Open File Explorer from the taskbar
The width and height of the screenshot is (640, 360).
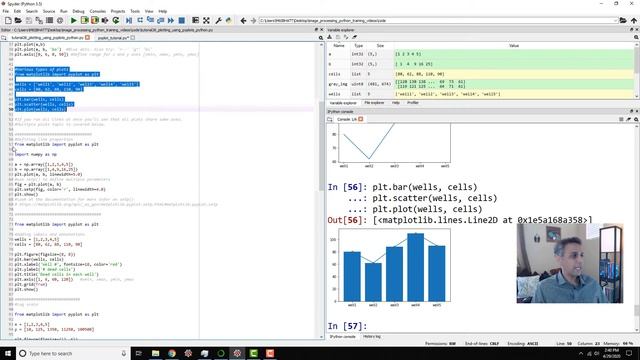tap(156, 353)
